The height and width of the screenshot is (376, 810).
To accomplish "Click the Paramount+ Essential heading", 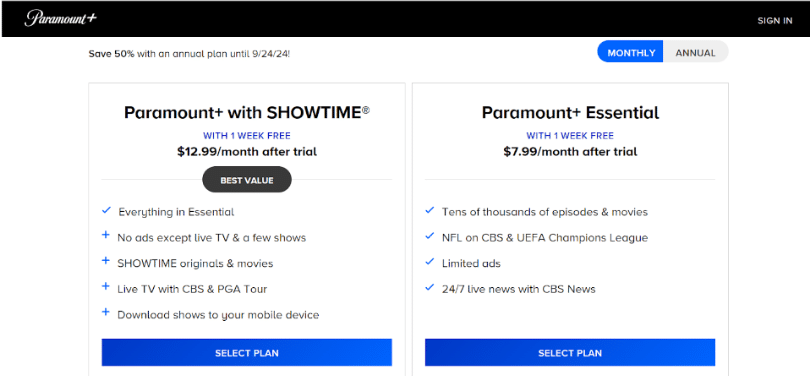I will click(x=570, y=113).
